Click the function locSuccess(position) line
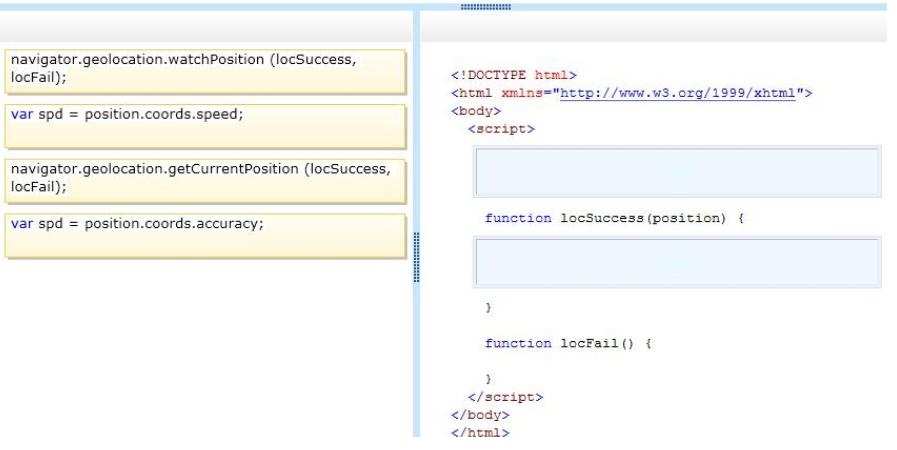Screen dimensions: 897x450 coord(614,218)
